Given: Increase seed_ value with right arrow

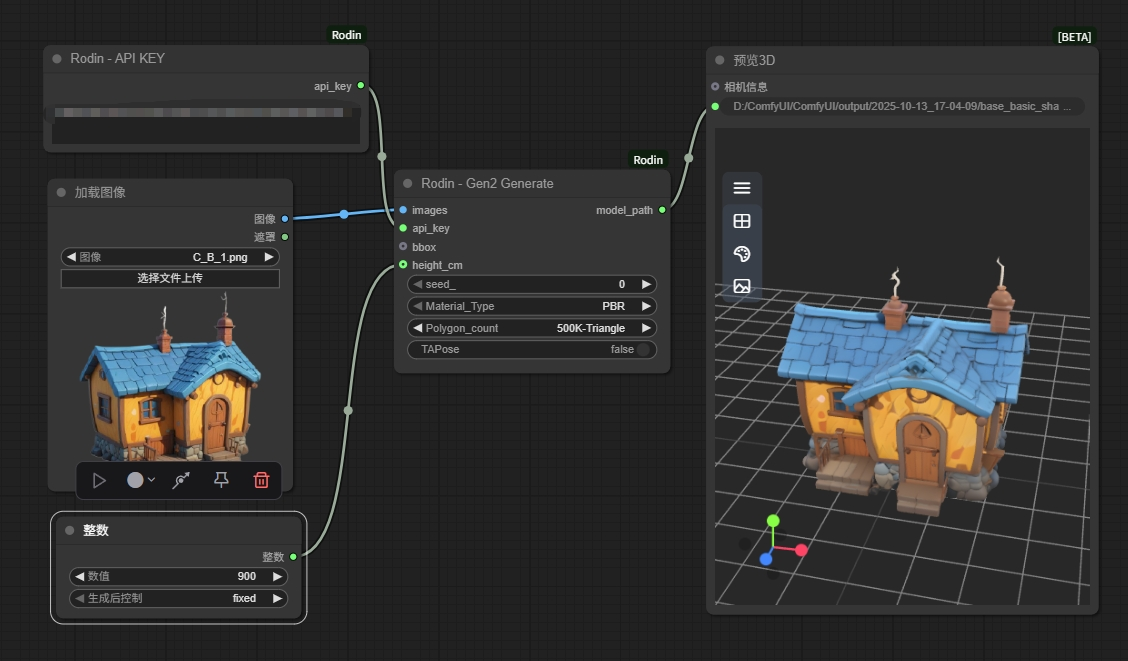Looking at the screenshot, I should [646, 284].
